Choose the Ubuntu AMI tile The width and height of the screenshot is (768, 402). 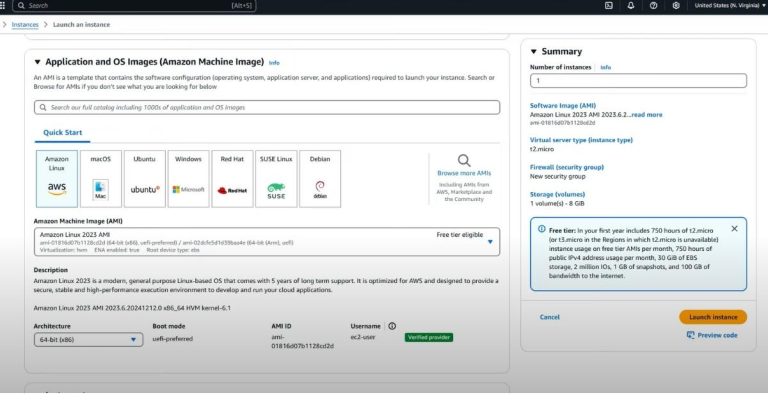click(x=145, y=178)
